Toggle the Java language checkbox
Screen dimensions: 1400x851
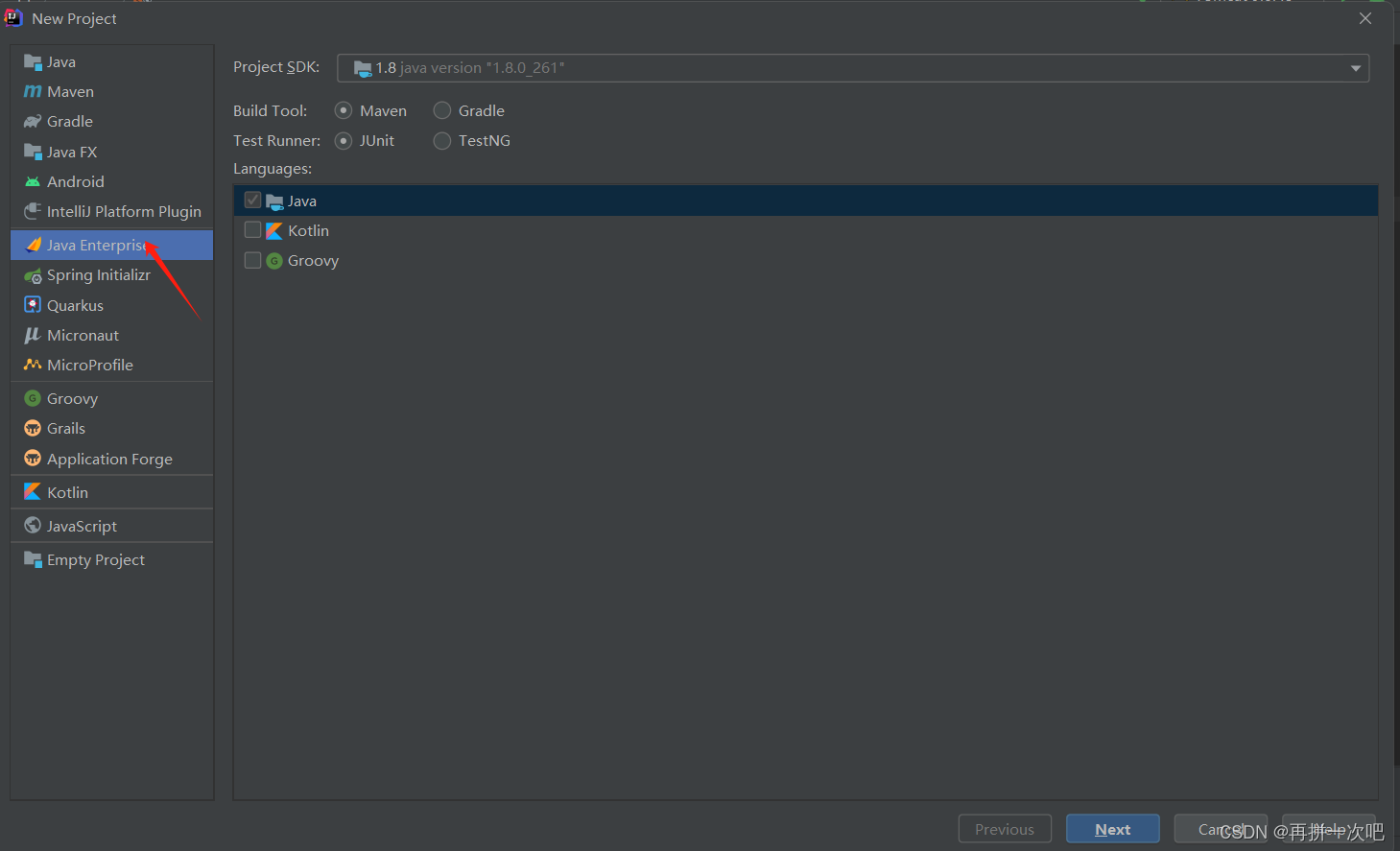click(253, 200)
